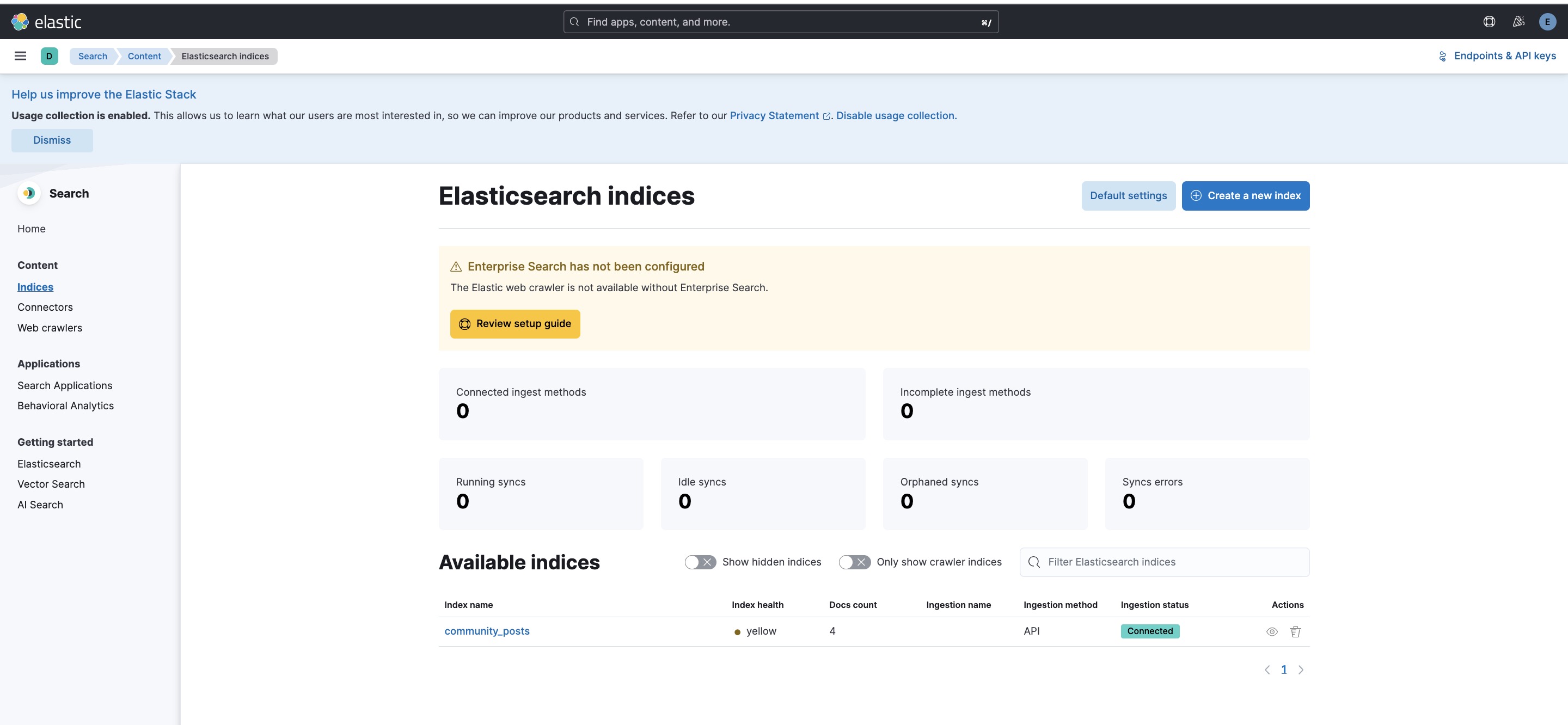Click the Ingestion method column header

tap(1061, 605)
